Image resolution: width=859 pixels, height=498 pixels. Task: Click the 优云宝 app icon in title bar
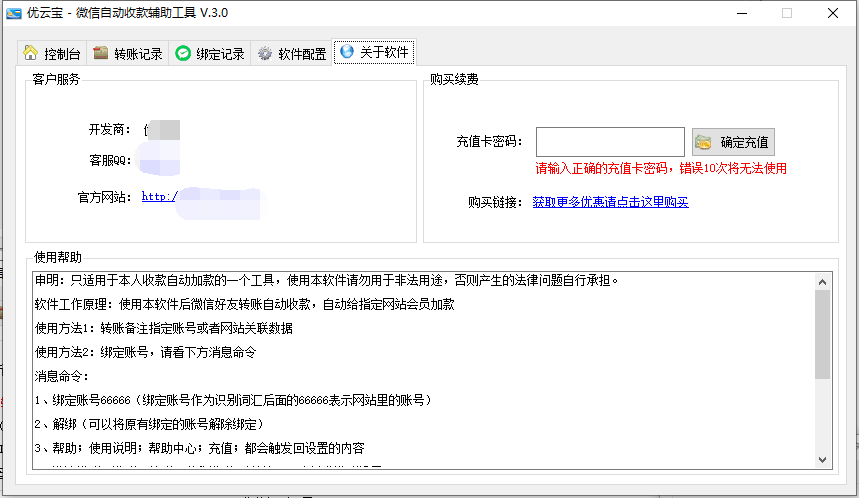[x=14, y=13]
